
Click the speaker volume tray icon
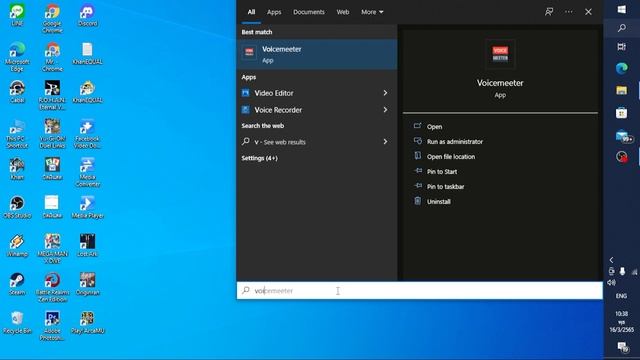[611, 282]
